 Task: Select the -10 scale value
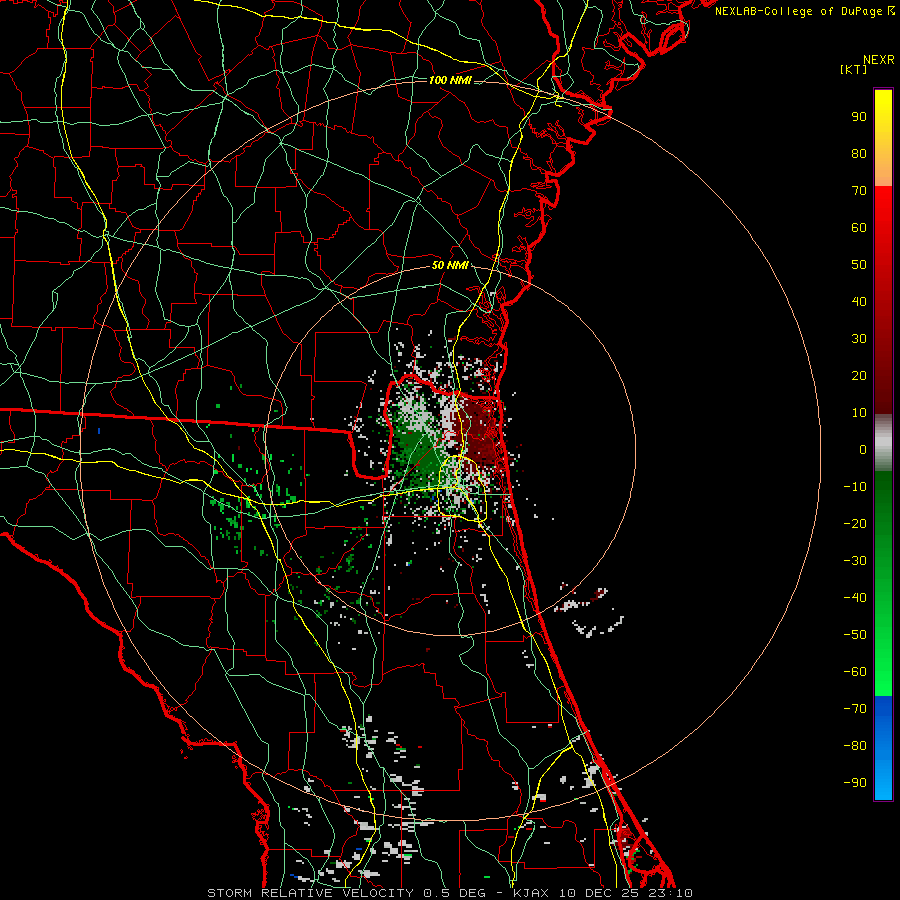click(x=855, y=487)
